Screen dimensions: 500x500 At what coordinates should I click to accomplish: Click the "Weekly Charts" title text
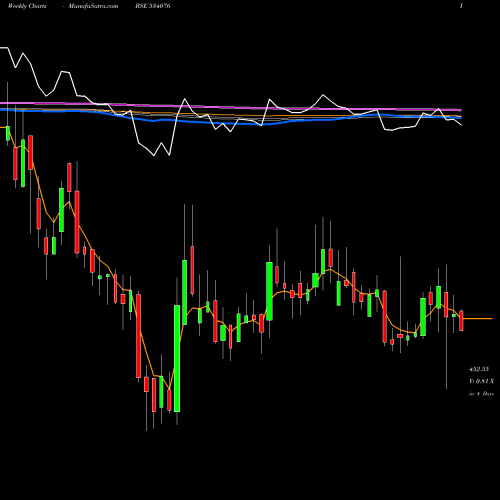pyautogui.click(x=27, y=6)
